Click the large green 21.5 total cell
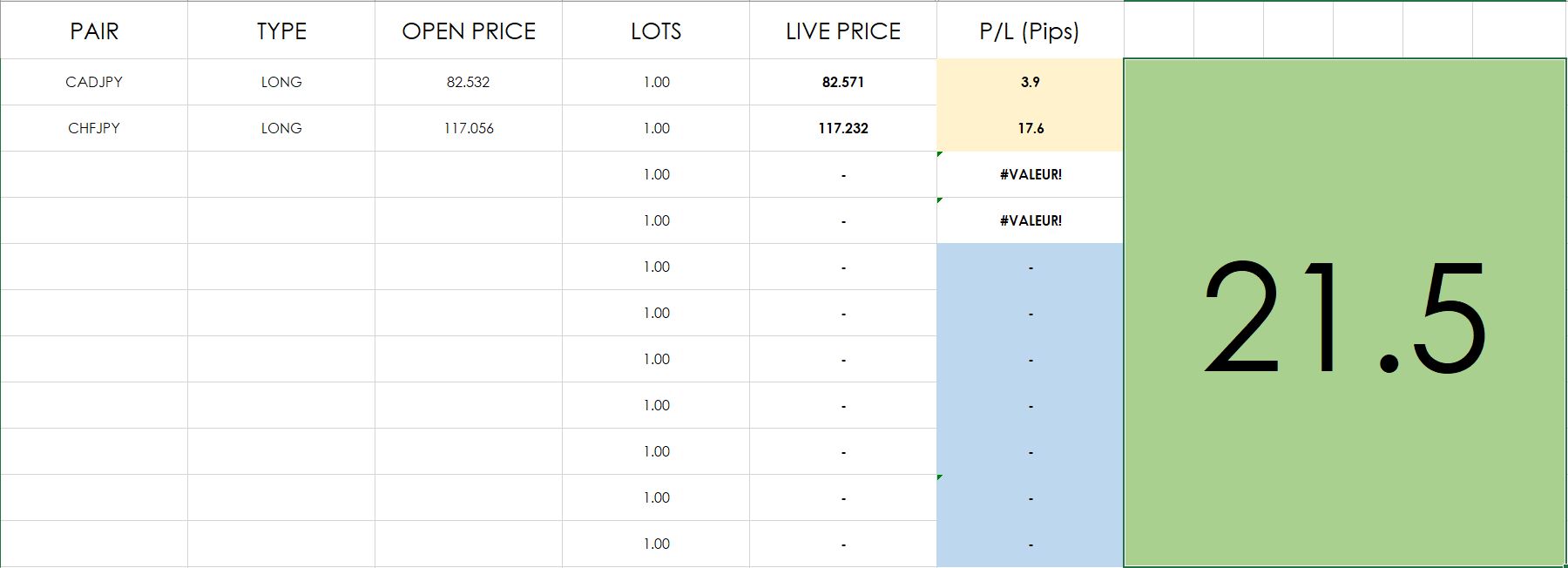 click(1345, 314)
